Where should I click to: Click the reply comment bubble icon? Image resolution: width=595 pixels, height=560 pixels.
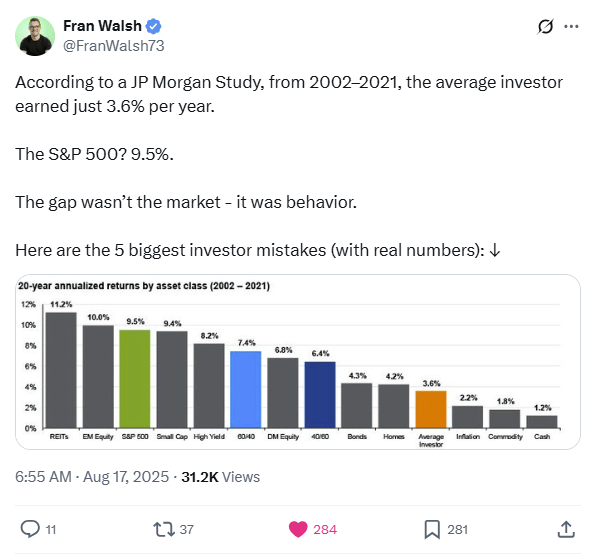click(x=30, y=529)
